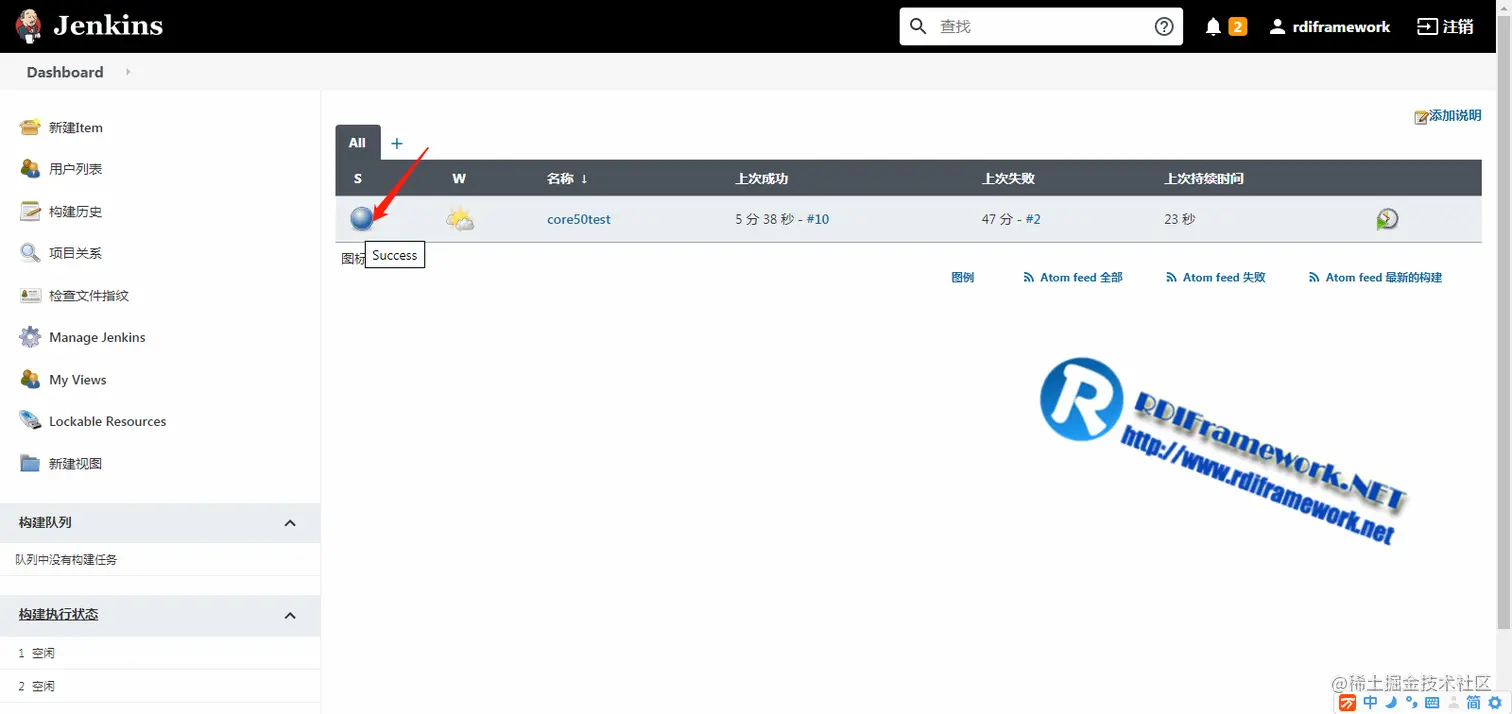Click the 队列中没有构建任务 text
Viewport: 1512px width, 714px height.
pos(66,559)
